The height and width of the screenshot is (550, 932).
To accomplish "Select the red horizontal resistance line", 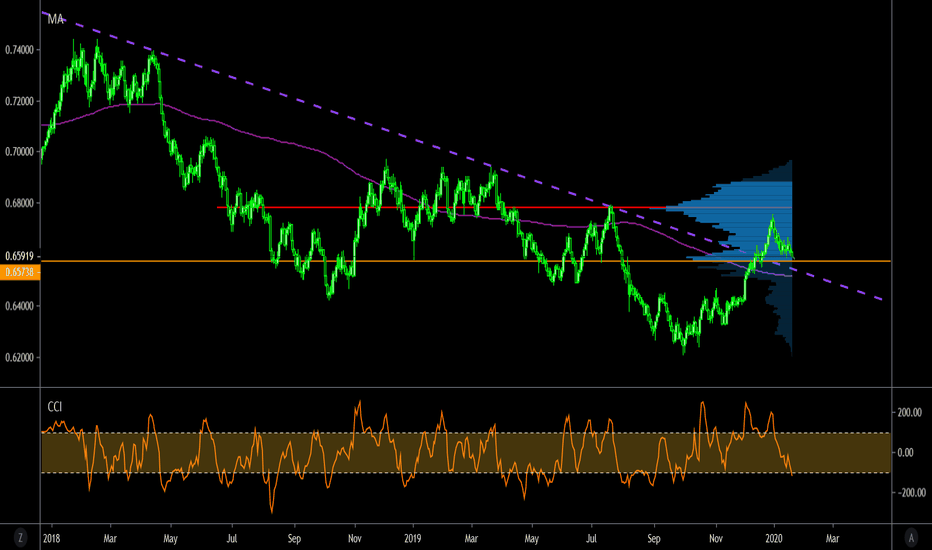I will point(400,208).
